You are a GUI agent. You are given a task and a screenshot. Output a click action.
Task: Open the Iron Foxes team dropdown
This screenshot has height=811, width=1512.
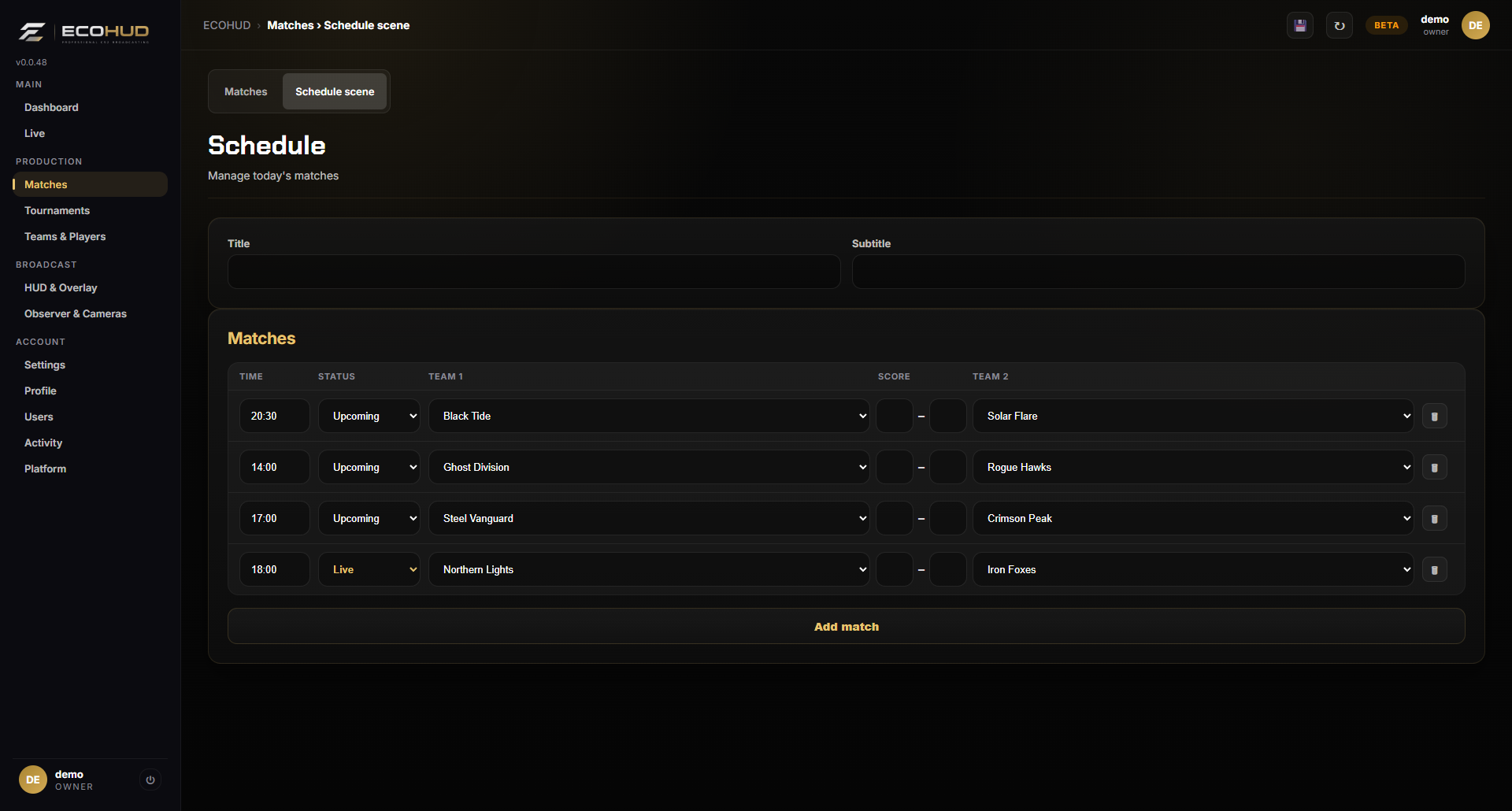point(1193,569)
